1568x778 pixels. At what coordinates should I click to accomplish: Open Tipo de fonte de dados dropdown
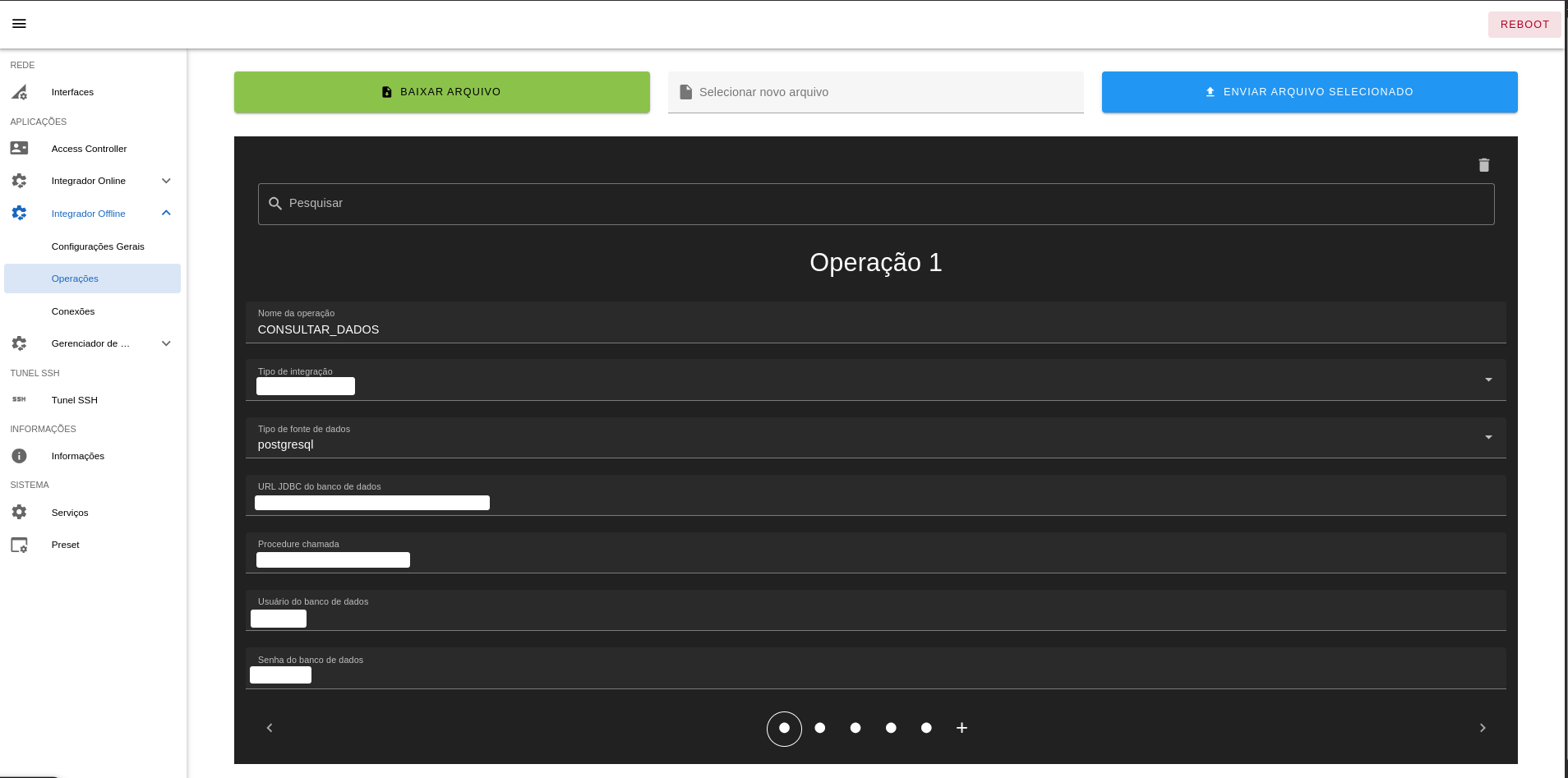coord(876,437)
